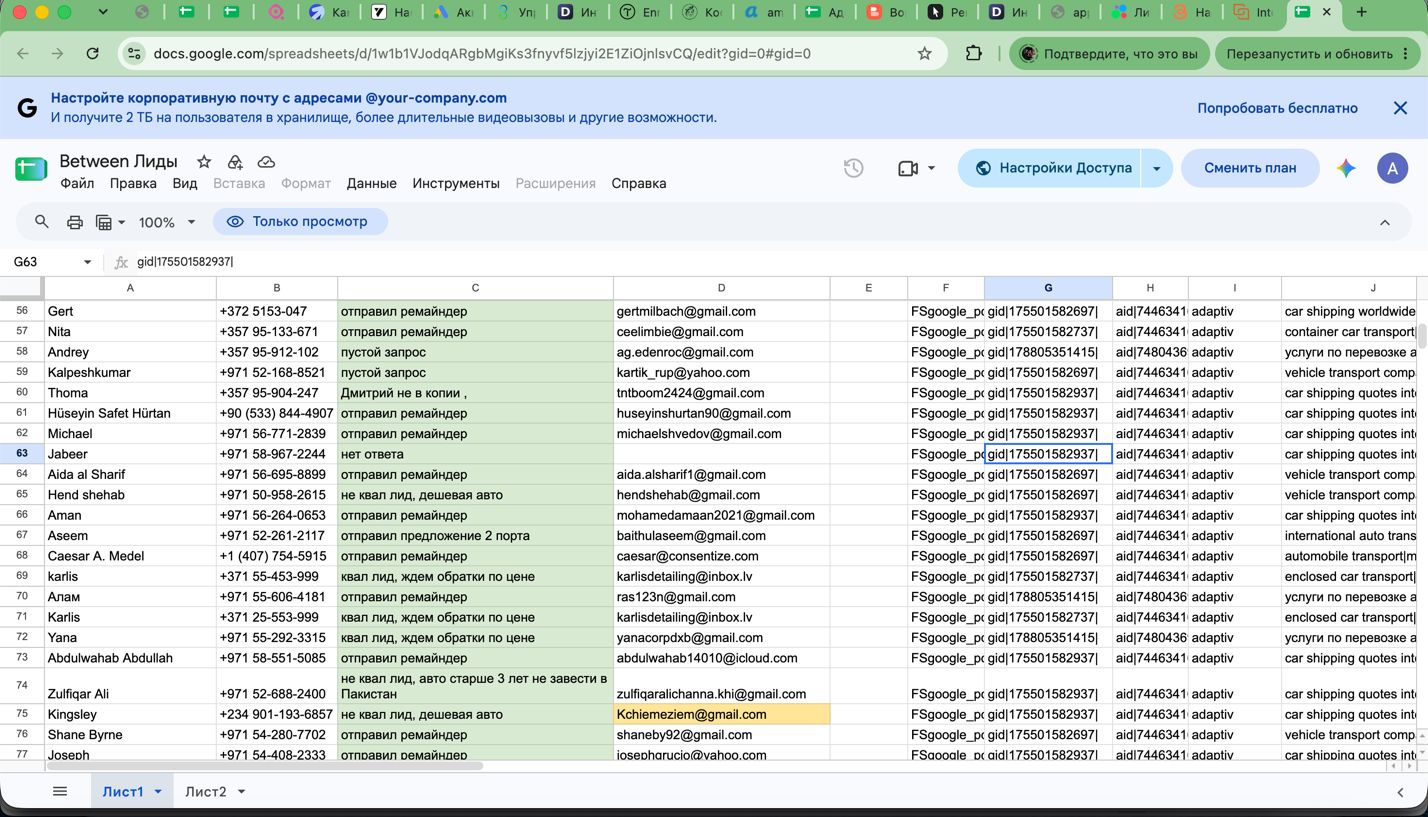This screenshot has height=817, width=1428.
Task: Bookmark this page with star icon
Action: [925, 54]
